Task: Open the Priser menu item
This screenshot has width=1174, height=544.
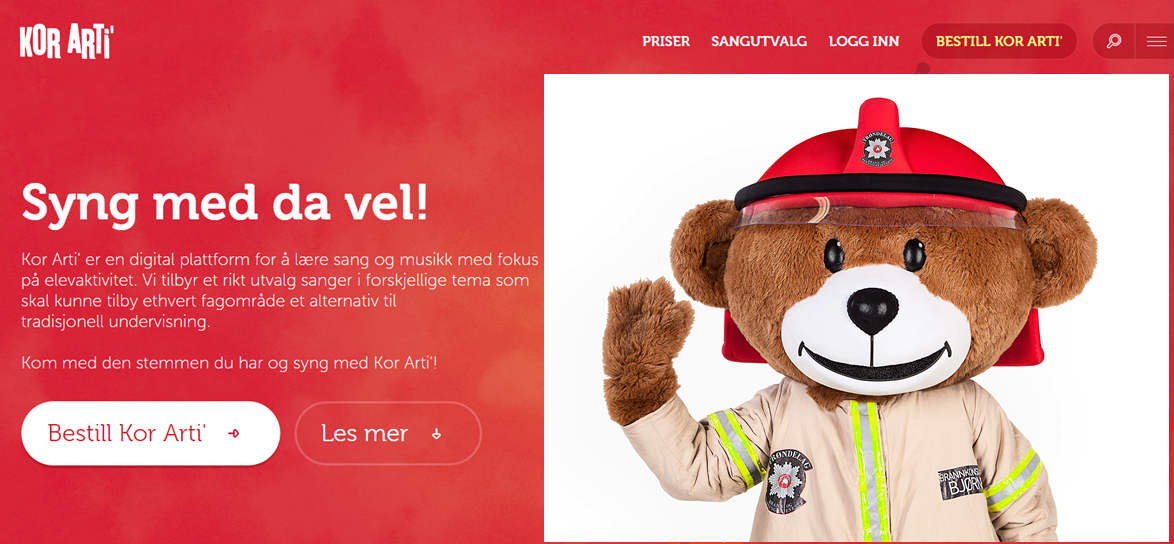Action: (666, 41)
